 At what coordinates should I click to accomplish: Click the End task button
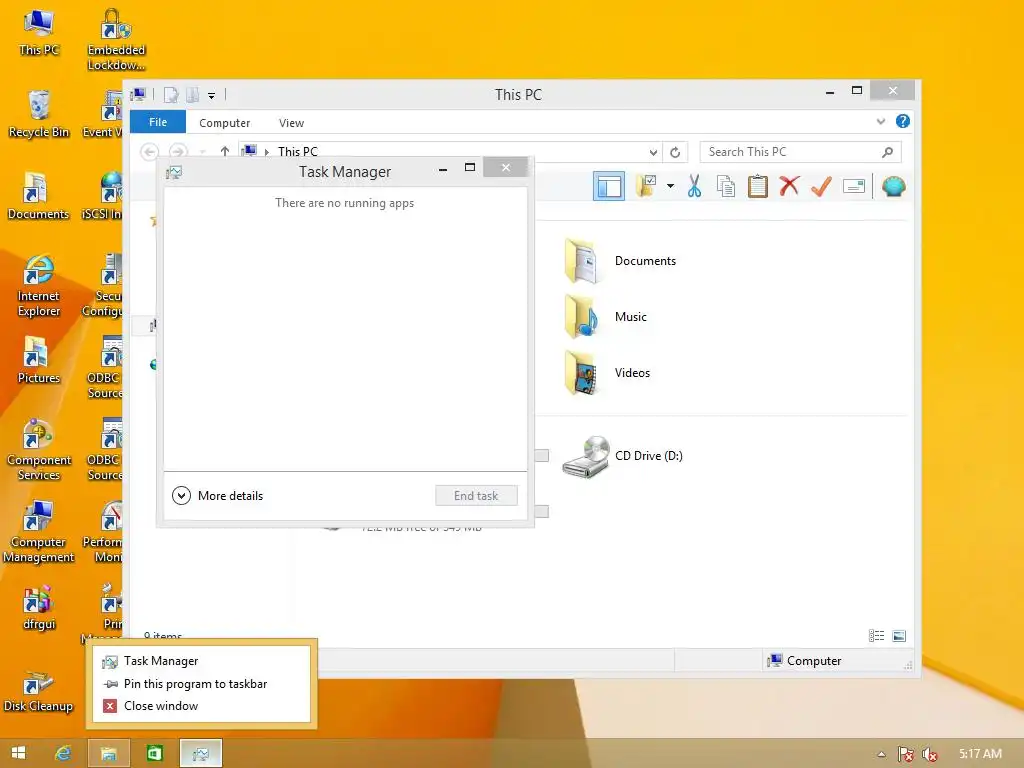pyautogui.click(x=476, y=496)
